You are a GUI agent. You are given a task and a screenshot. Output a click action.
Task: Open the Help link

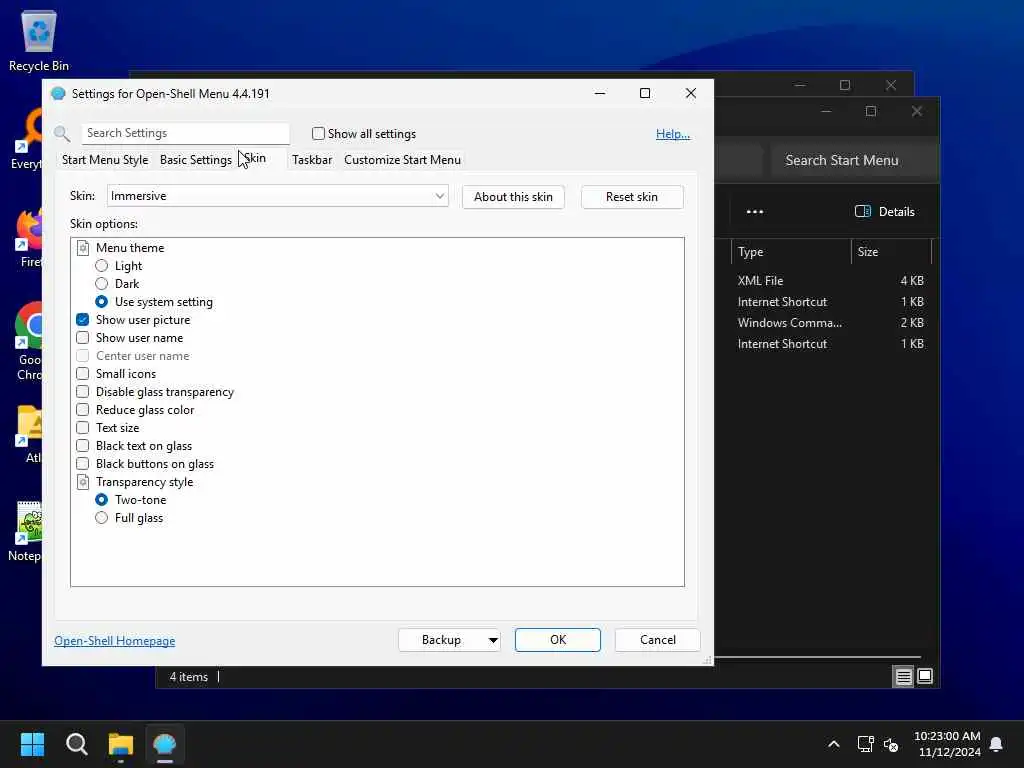coord(673,134)
